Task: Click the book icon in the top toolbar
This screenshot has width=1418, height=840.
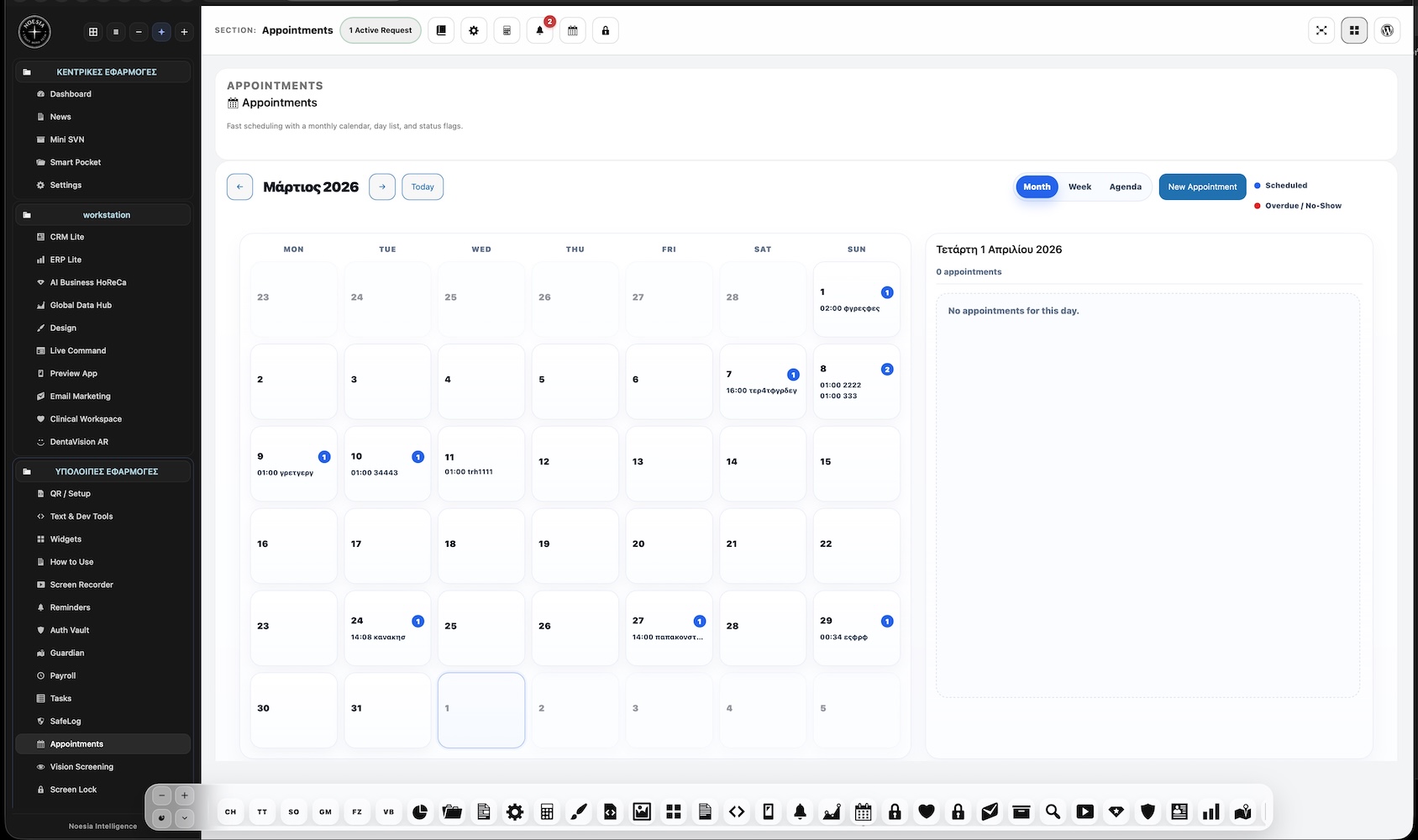Action: point(441,30)
